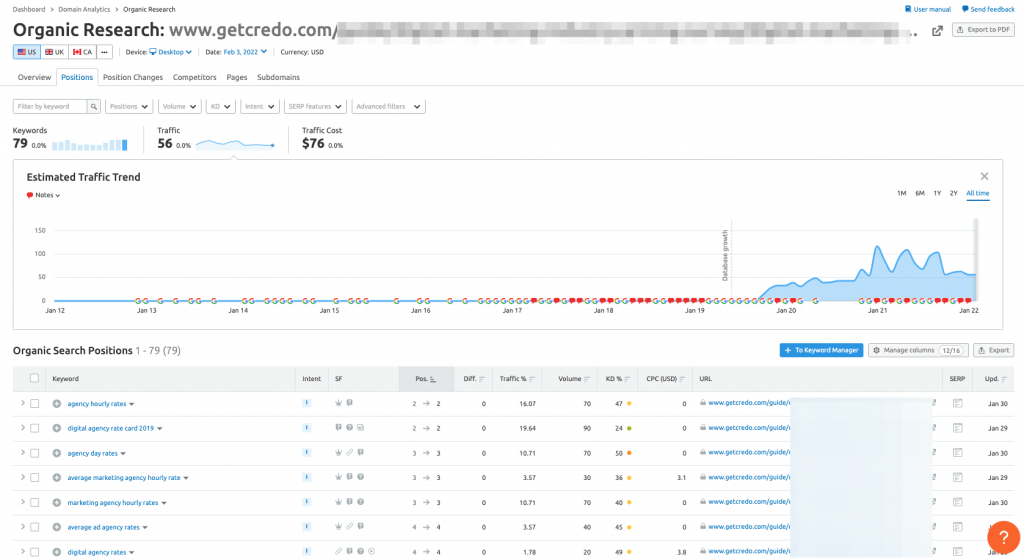This screenshot has height=560, width=1024.
Task: Open Send feedback link
Action: 988,9
